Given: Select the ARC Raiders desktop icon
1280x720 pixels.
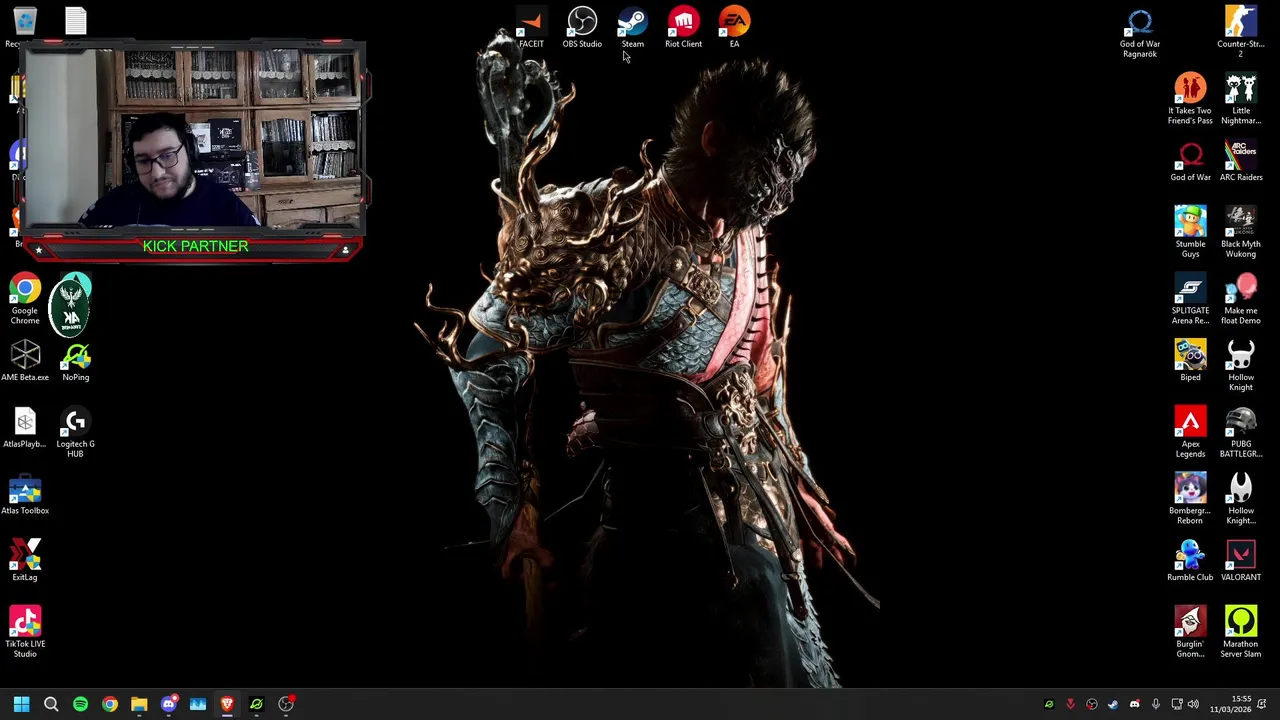Looking at the screenshot, I should (1240, 161).
